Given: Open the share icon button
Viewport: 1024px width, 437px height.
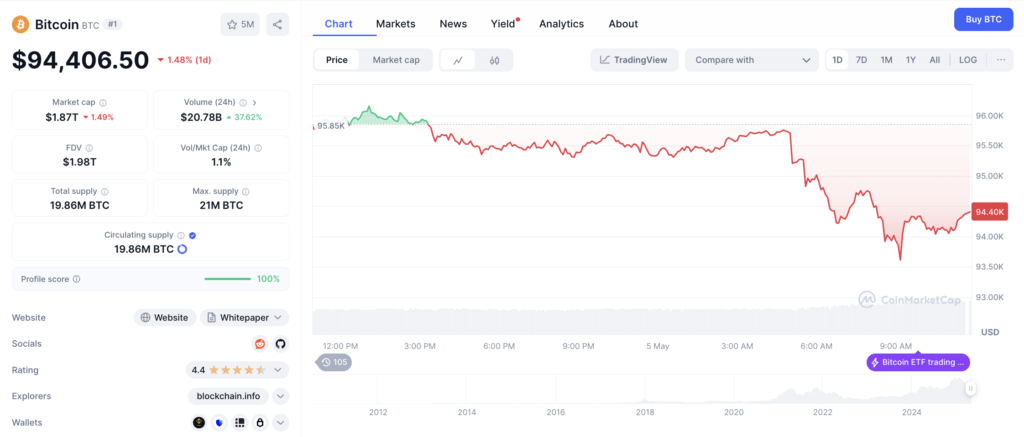Looking at the screenshot, I should (278, 25).
